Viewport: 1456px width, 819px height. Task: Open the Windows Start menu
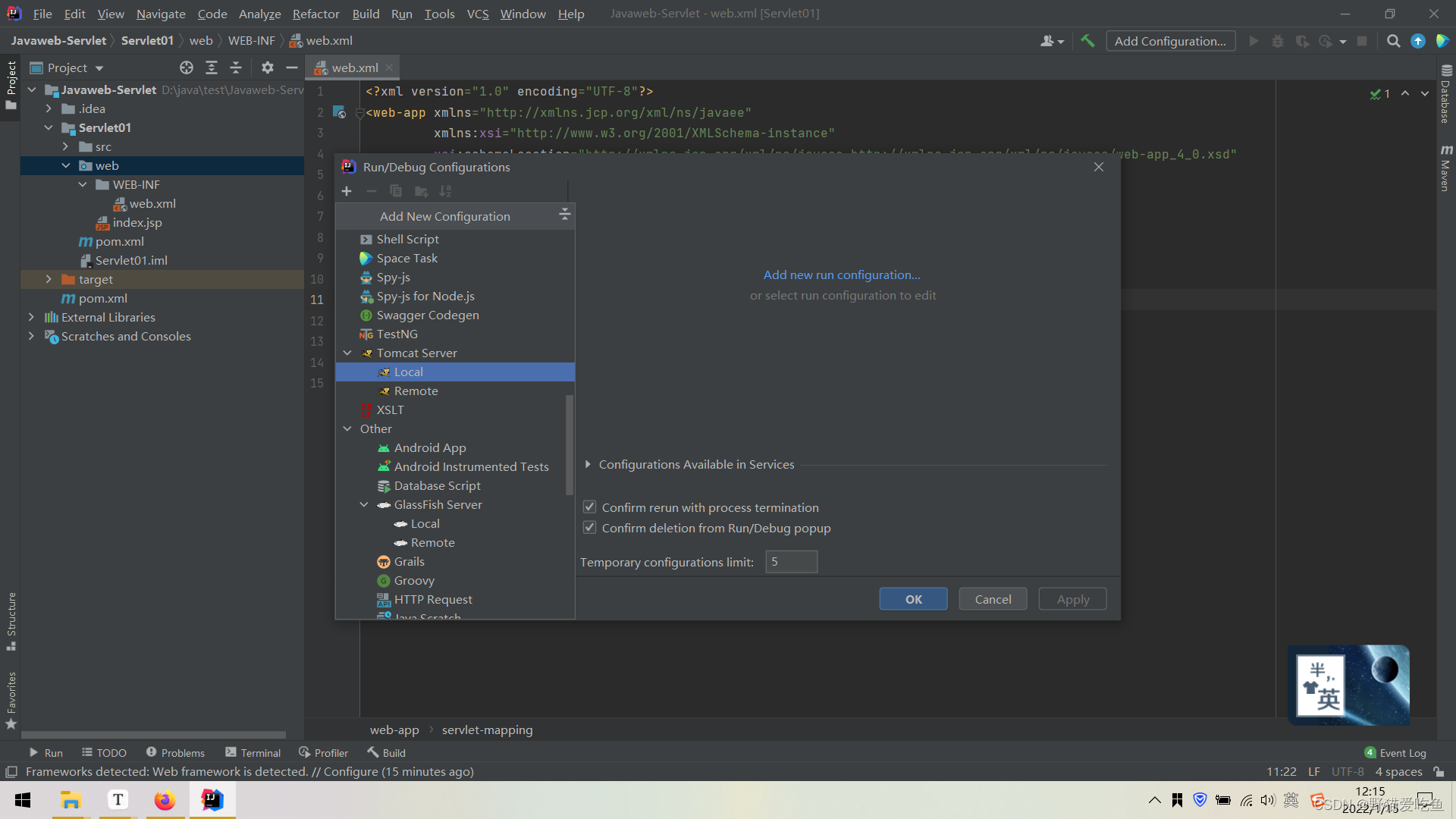(x=23, y=800)
